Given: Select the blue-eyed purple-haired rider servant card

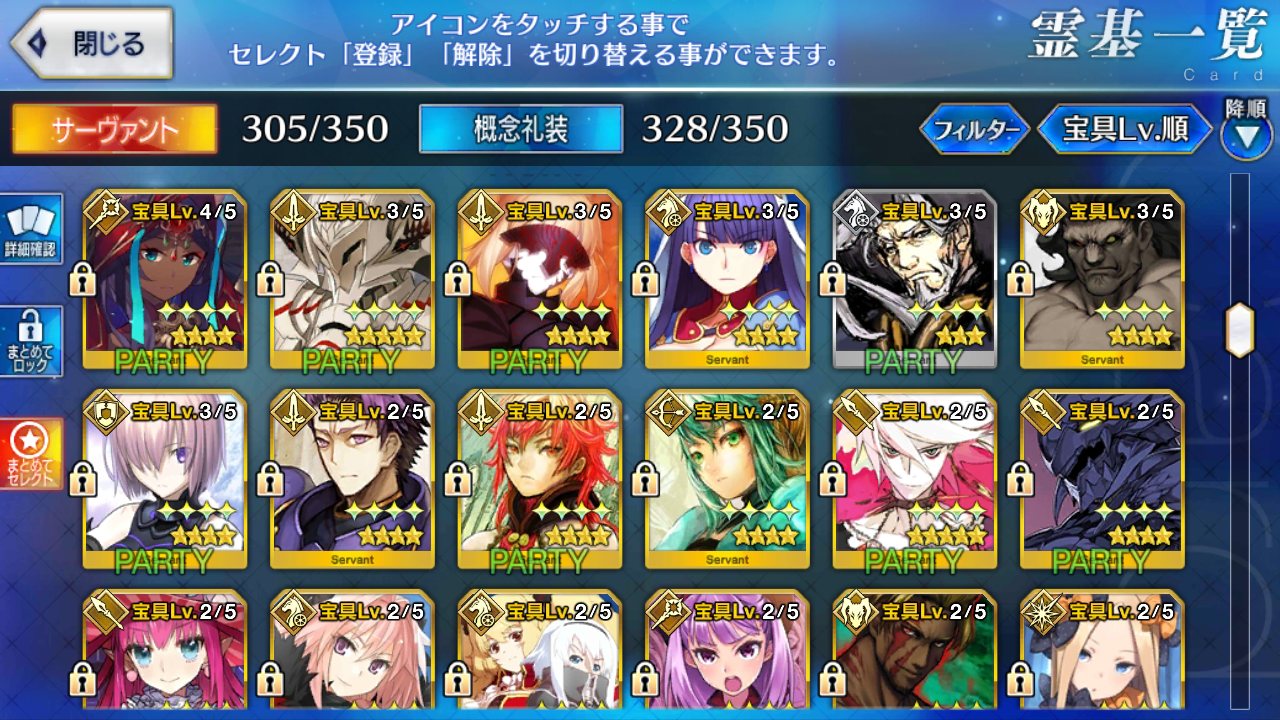Looking at the screenshot, I should [x=727, y=279].
